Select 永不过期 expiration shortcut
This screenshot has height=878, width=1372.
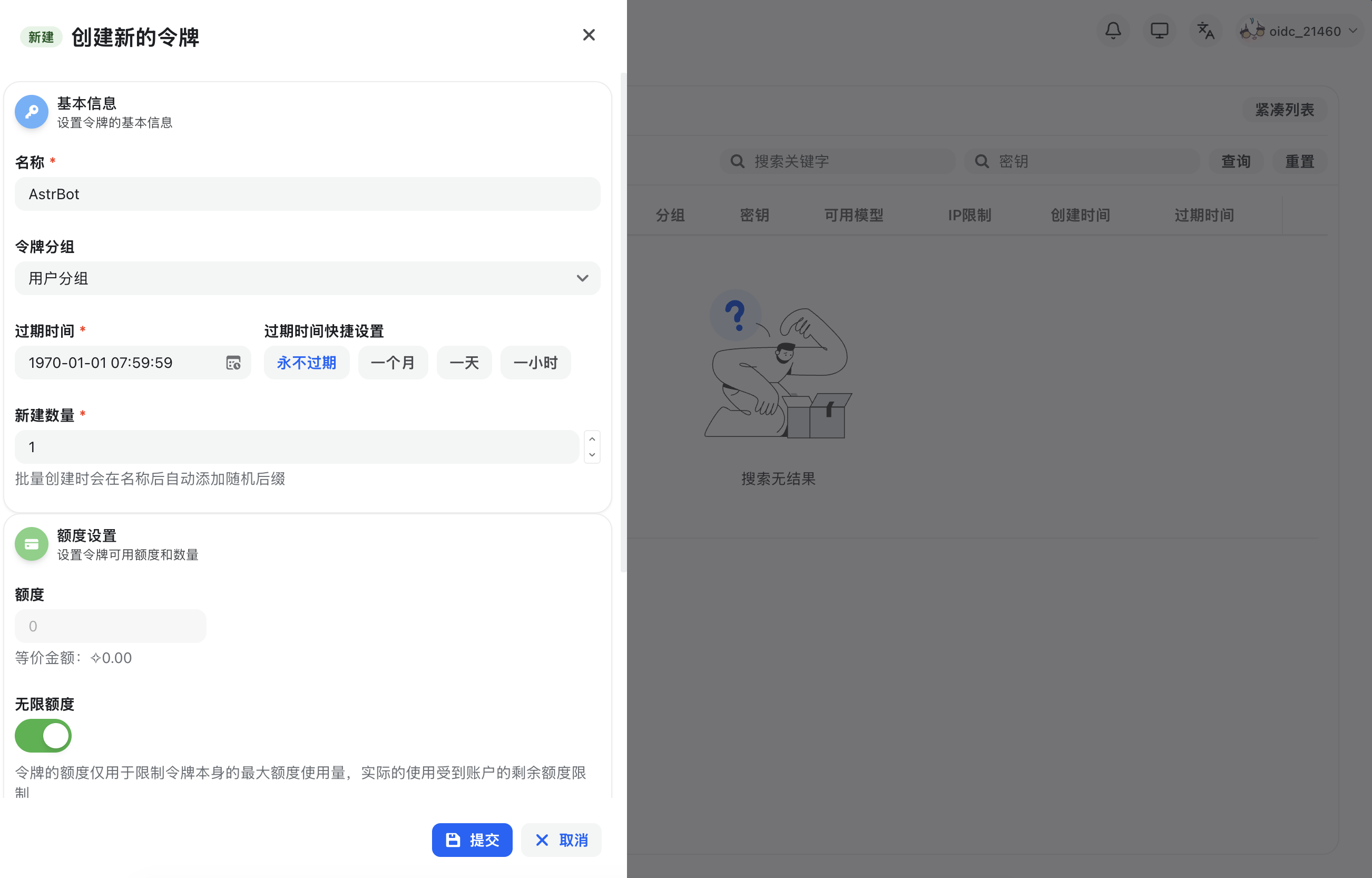pyautogui.click(x=306, y=363)
